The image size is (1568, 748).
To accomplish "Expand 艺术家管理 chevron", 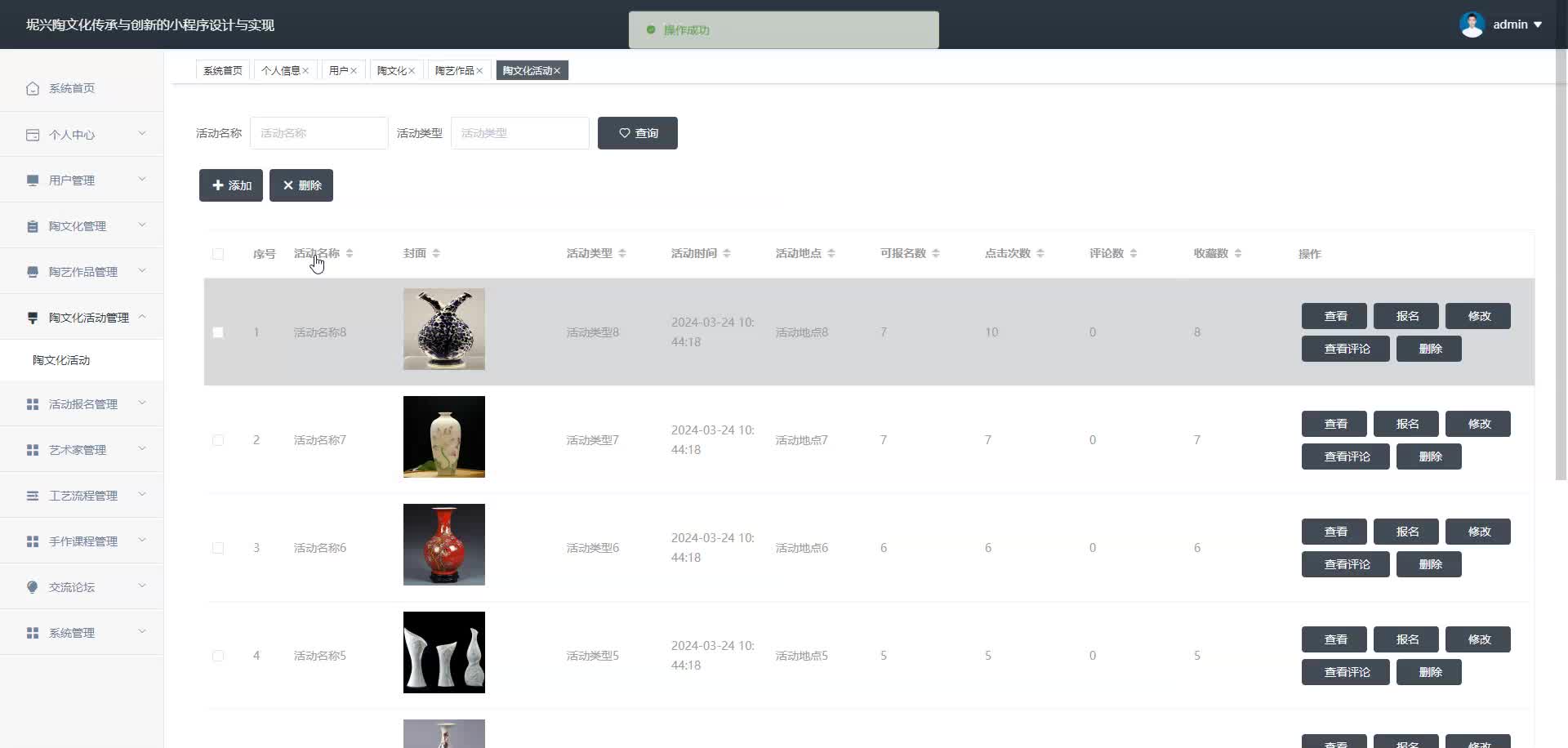I will 142,448.
